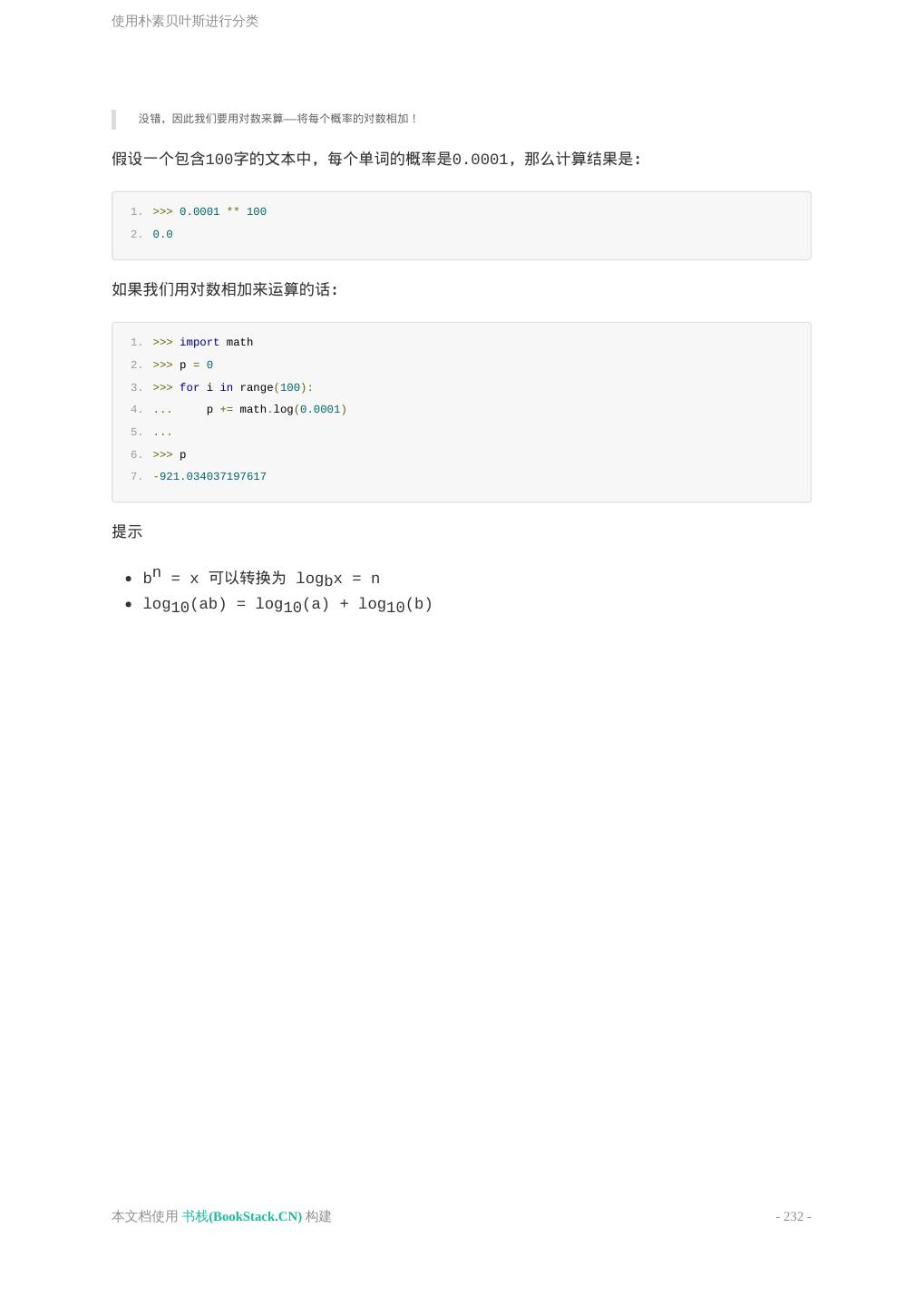Screen dimensions: 924x1306
Task: Click the footer word 构建
Action: [x=318, y=1216]
